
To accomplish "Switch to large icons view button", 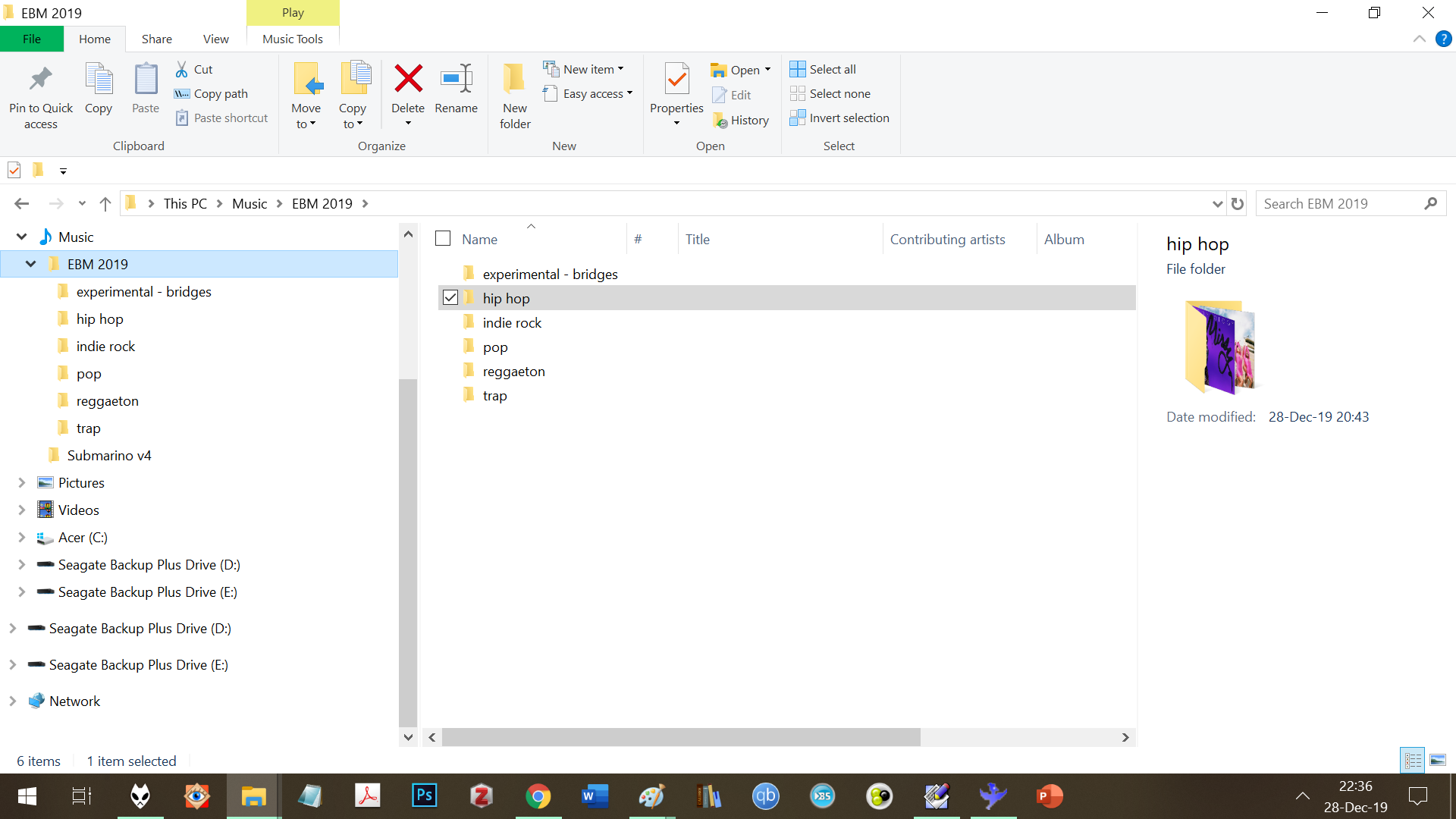I will click(x=1438, y=761).
